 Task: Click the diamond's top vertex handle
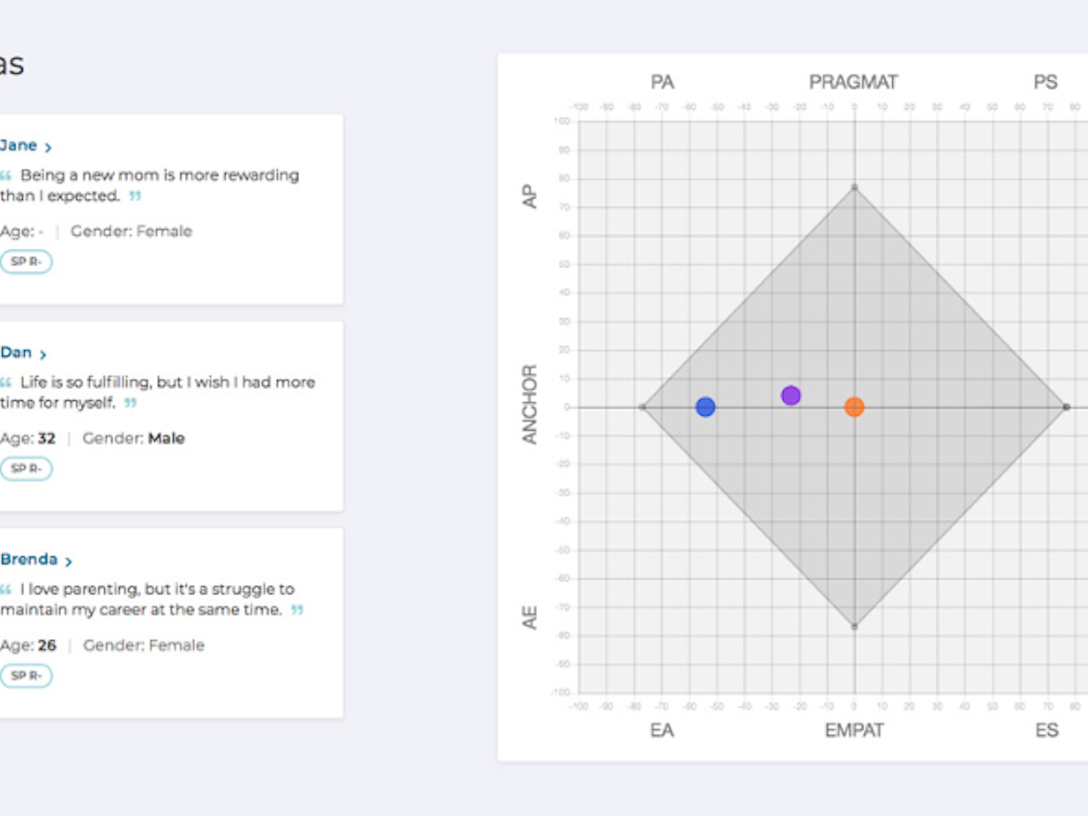tap(854, 187)
